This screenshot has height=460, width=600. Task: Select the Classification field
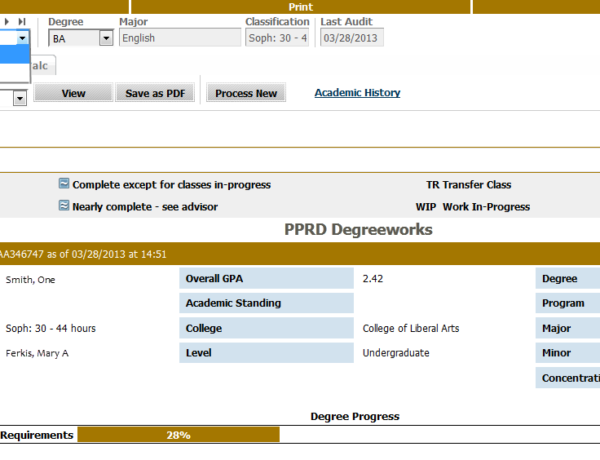[x=277, y=38]
